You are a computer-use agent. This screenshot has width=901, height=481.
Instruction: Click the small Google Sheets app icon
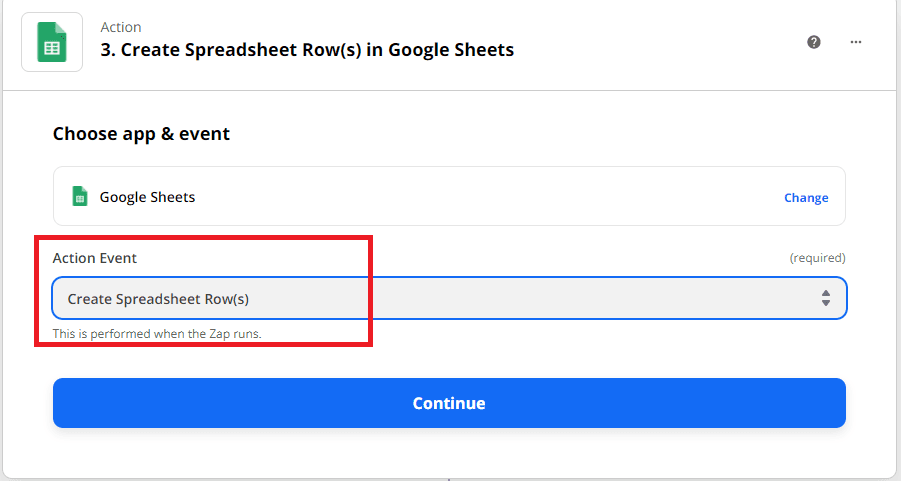click(80, 196)
